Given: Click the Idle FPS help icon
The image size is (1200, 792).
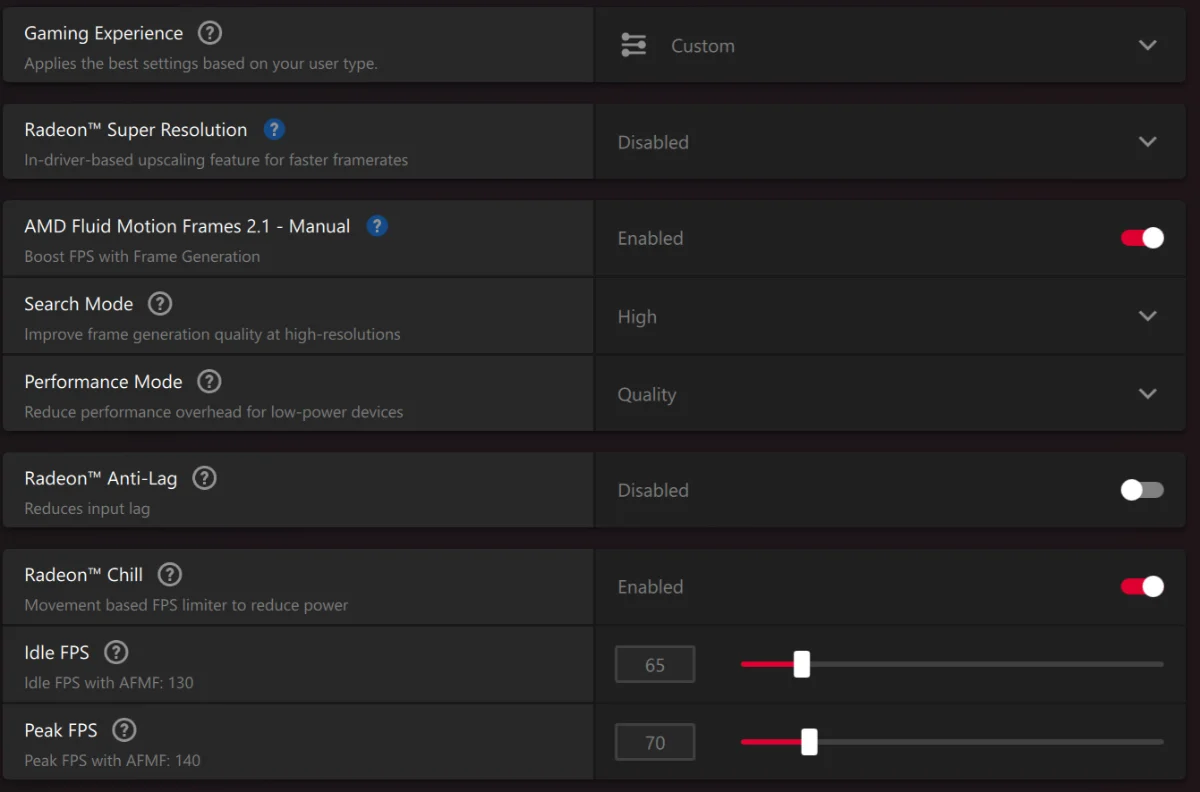Looking at the screenshot, I should pyautogui.click(x=116, y=652).
